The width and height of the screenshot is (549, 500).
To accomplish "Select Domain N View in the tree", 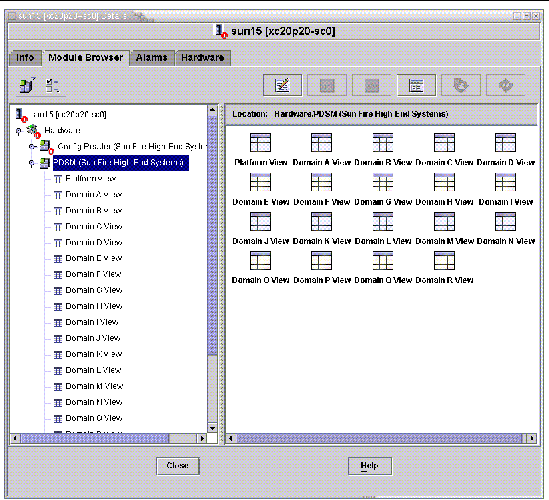I will [94, 402].
